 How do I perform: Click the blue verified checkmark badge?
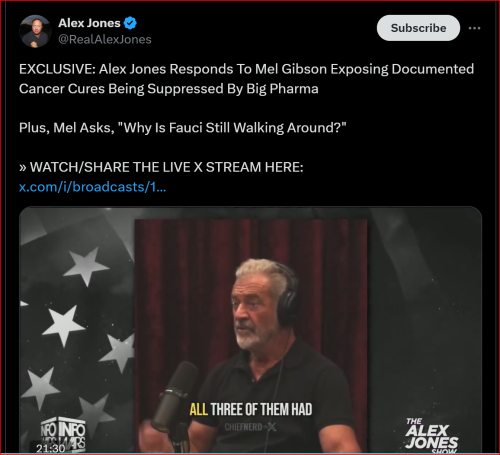pyautogui.click(x=130, y=23)
